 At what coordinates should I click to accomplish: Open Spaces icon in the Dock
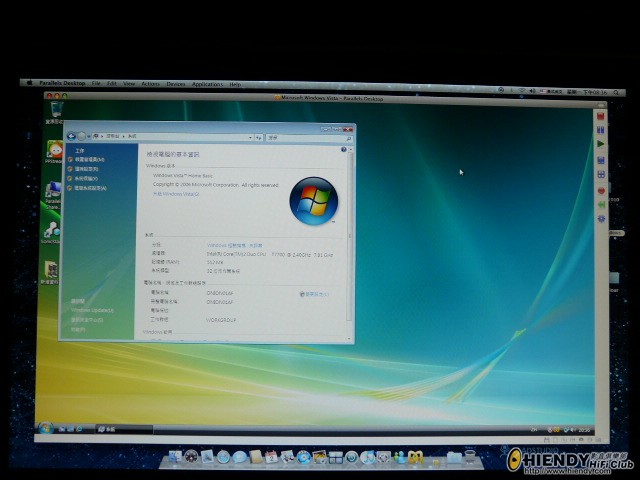(336, 458)
